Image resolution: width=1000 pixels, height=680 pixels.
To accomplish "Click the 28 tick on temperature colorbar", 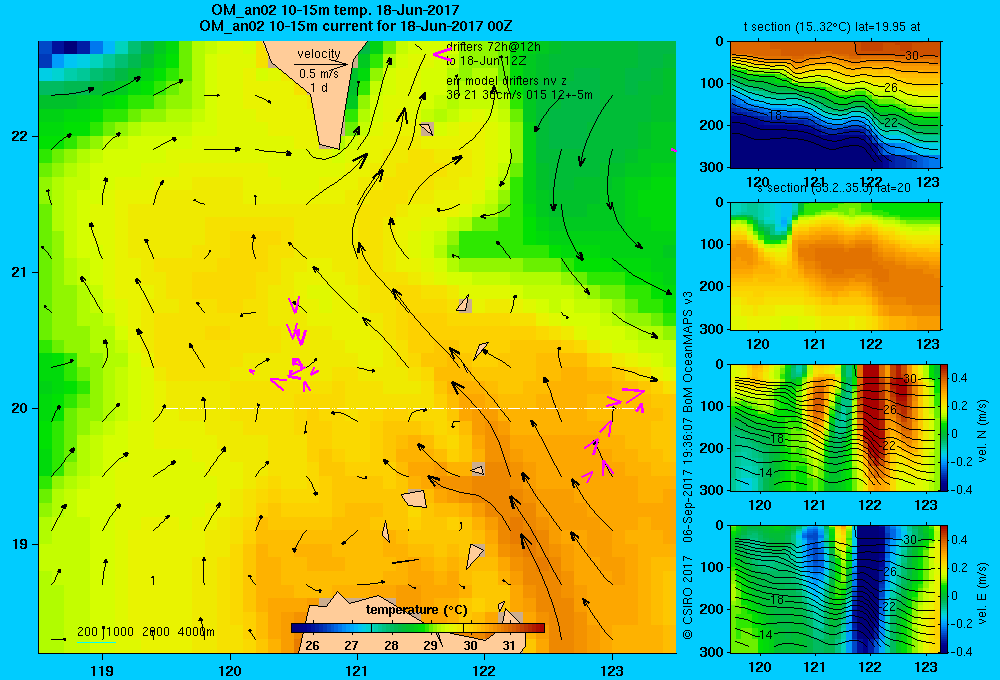I will tap(391, 646).
